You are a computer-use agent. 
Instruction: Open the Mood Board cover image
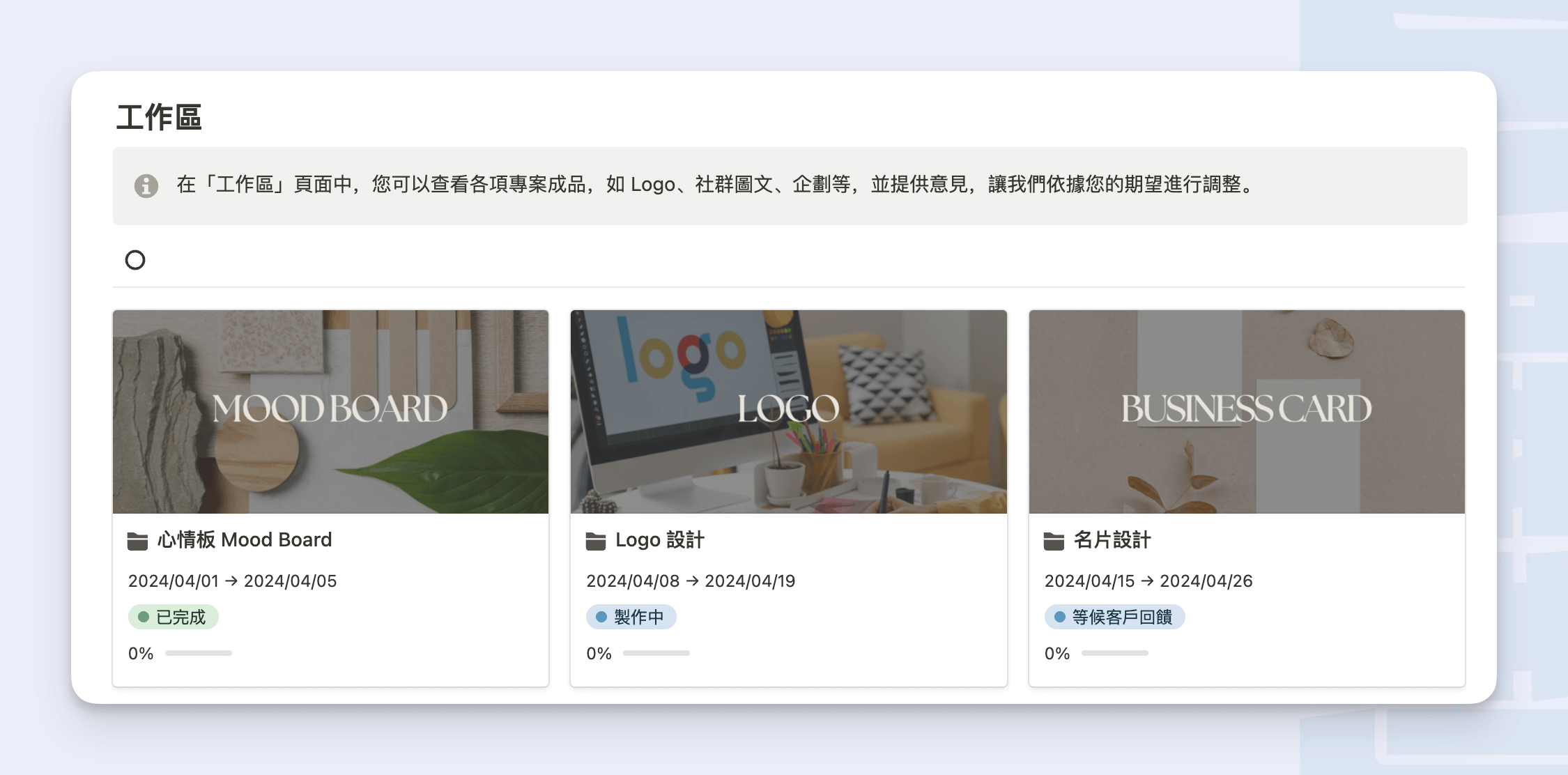(x=330, y=411)
